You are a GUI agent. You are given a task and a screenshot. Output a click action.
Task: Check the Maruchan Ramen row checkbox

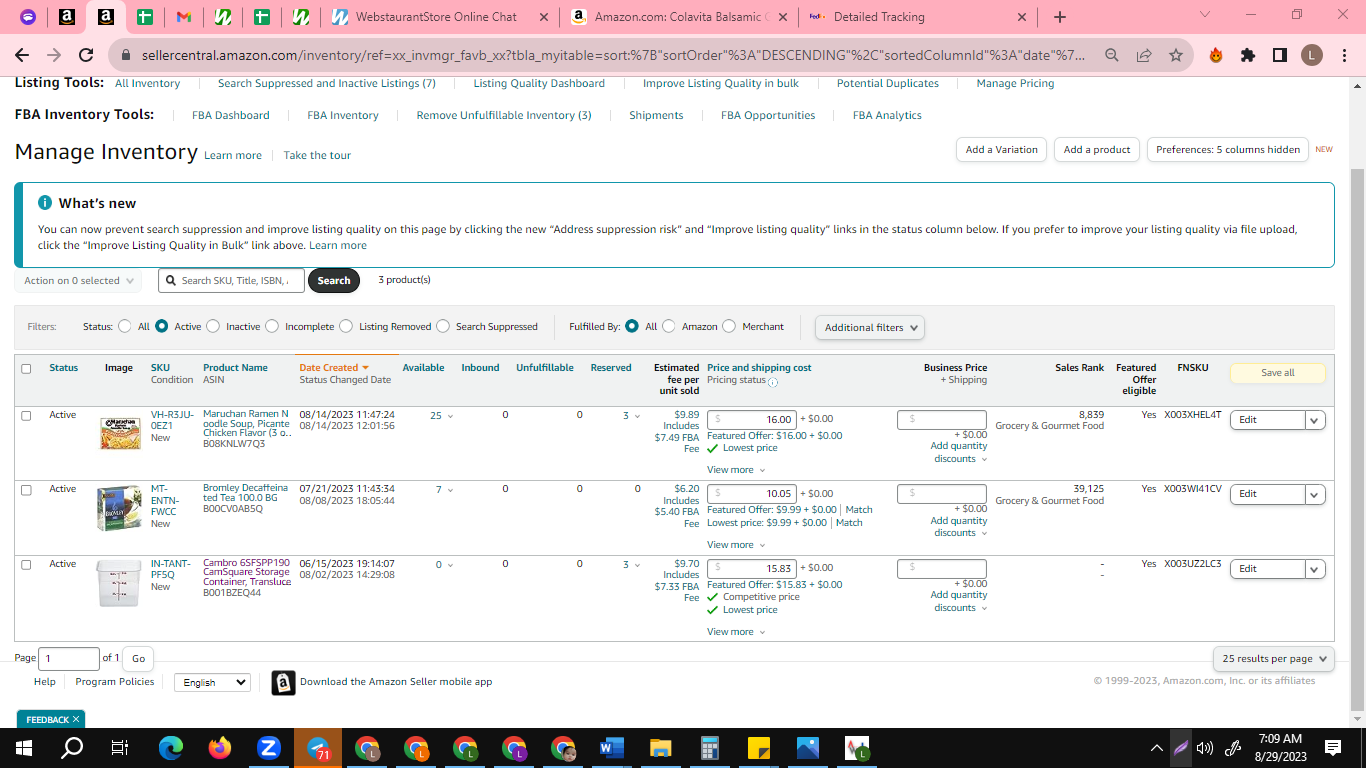click(26, 415)
